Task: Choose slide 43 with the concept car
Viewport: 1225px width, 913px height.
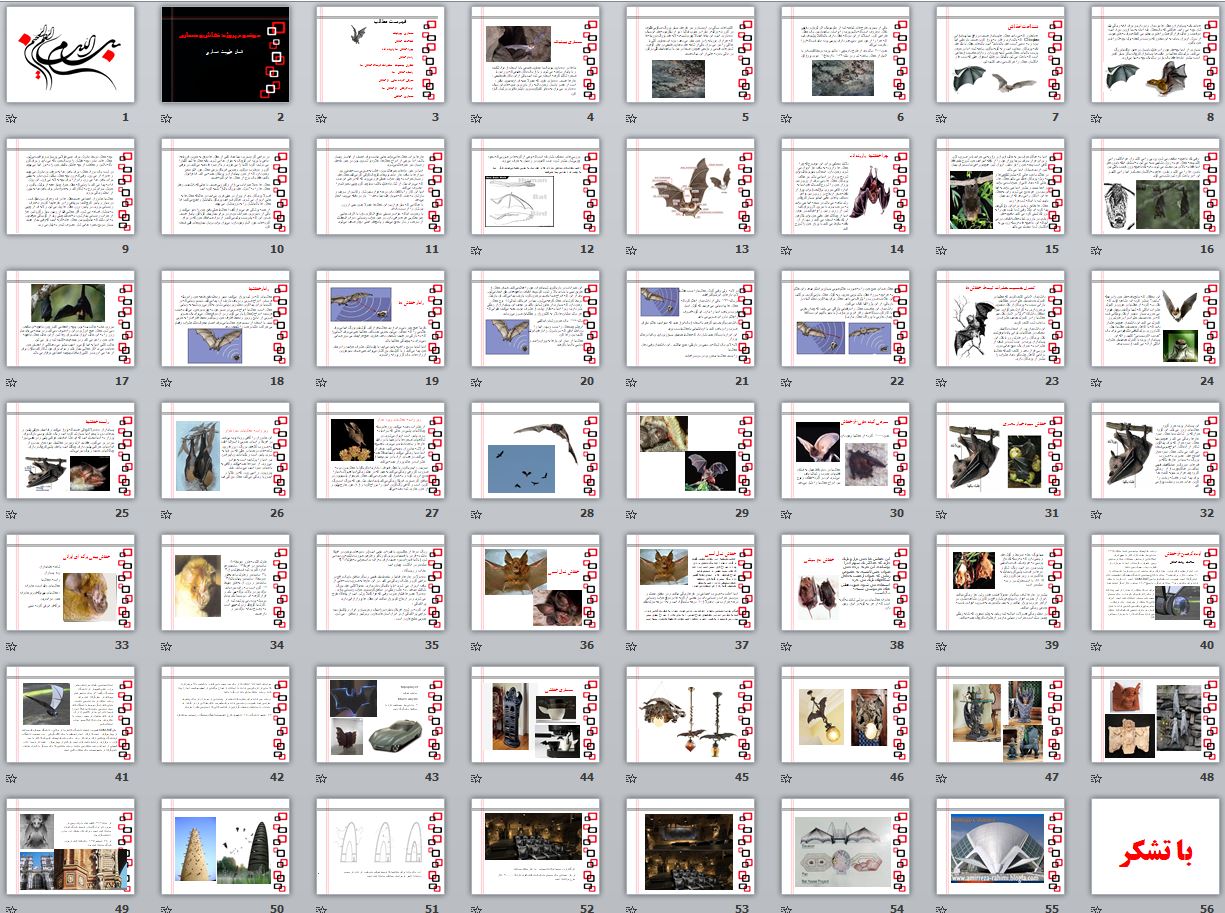Action: coord(380,714)
